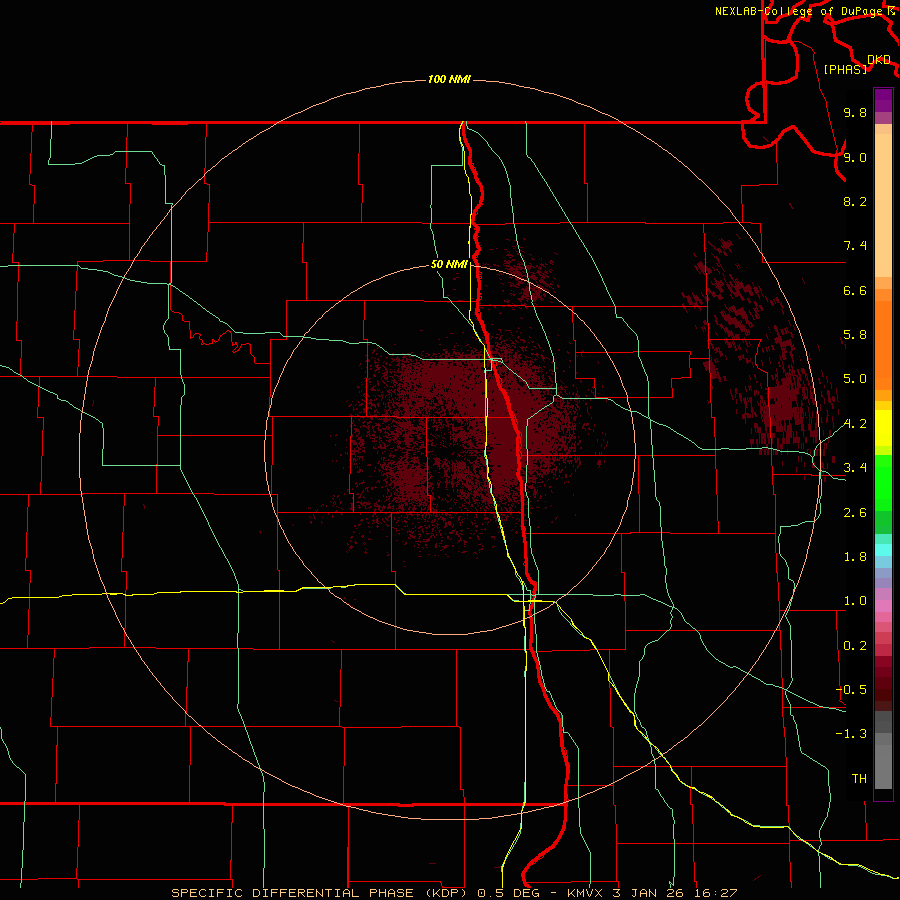Click the 4.2 scale label

855,424
